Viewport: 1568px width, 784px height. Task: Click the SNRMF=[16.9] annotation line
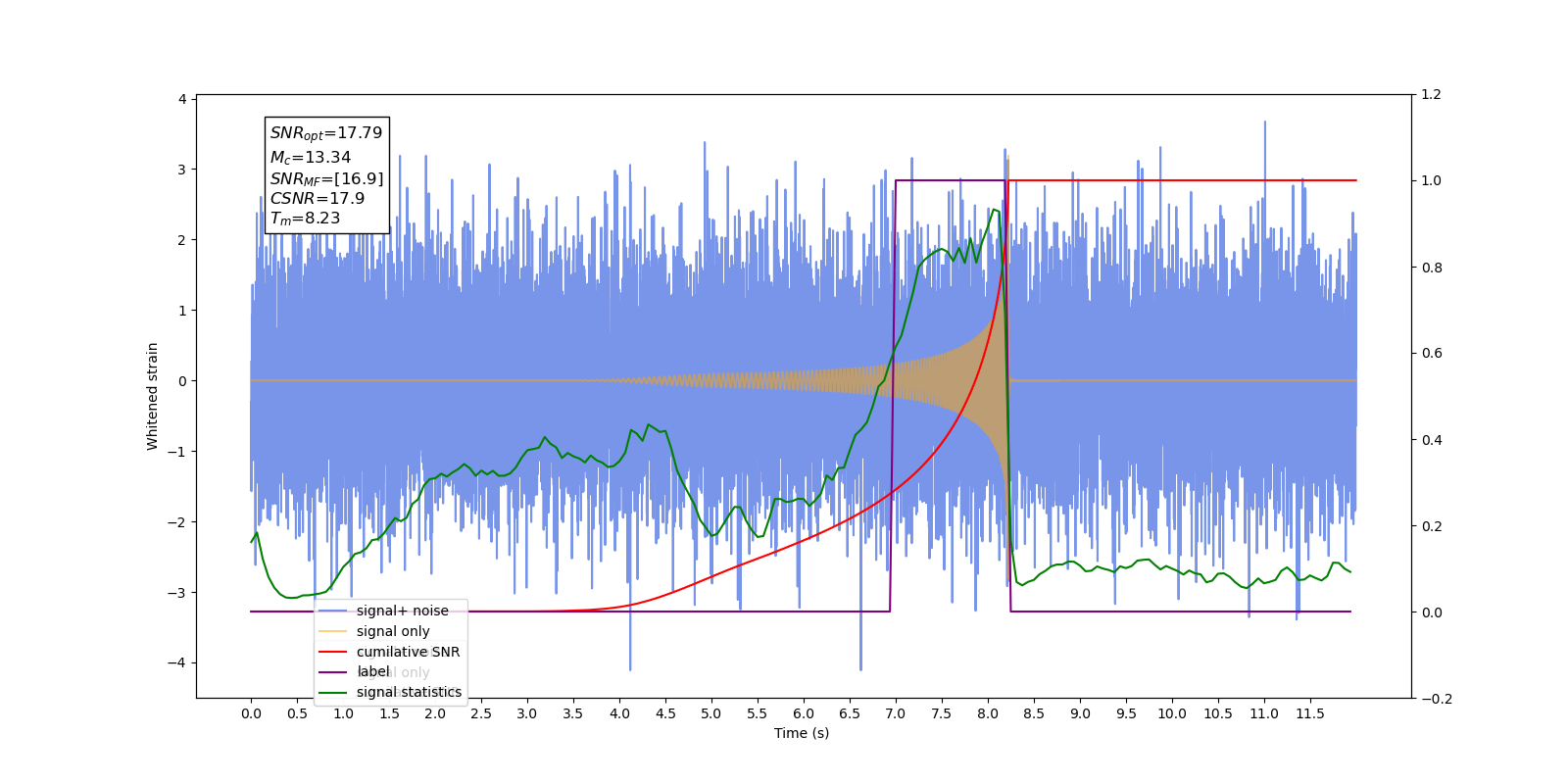point(326,178)
